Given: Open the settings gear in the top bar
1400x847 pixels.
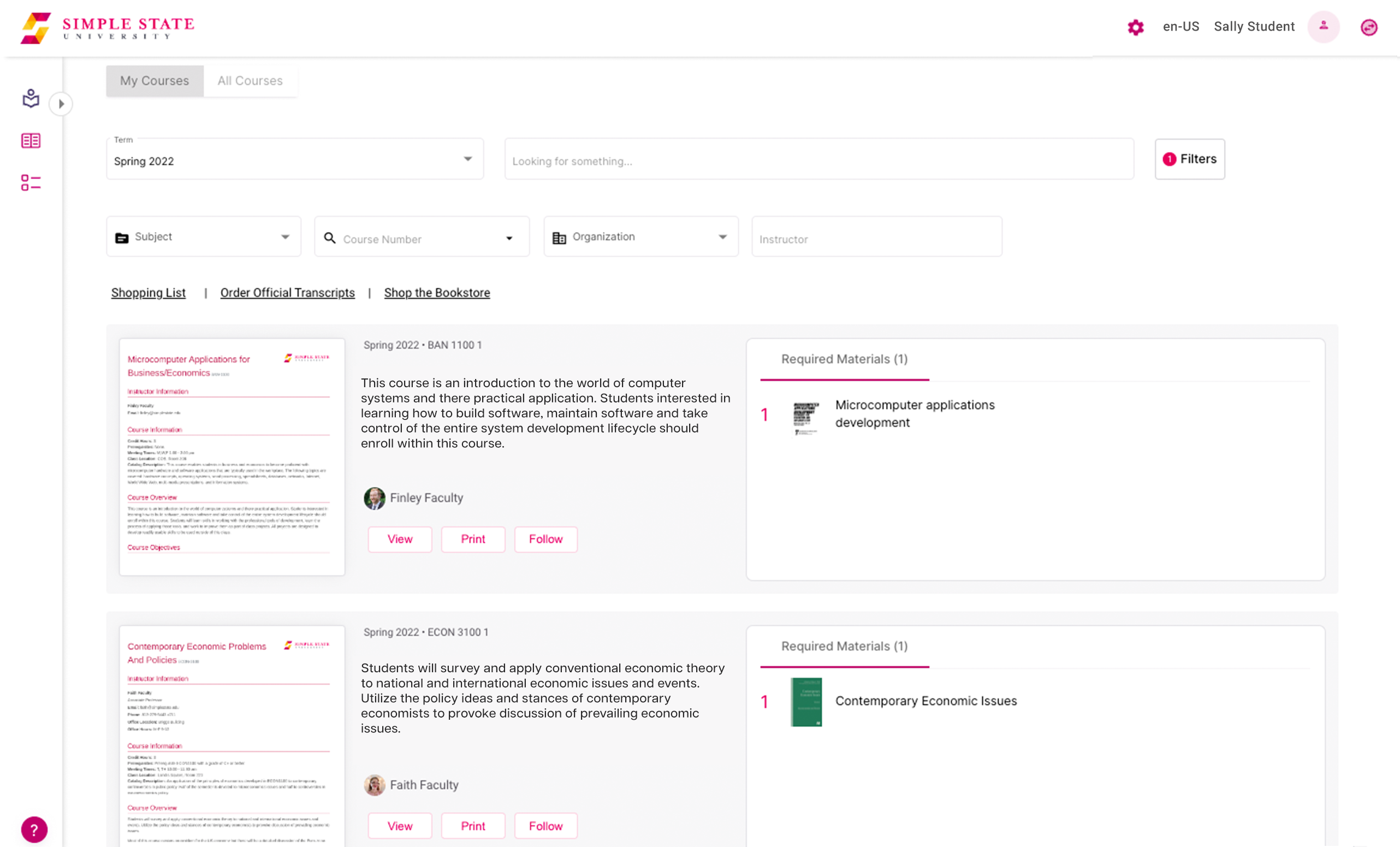Looking at the screenshot, I should [1135, 27].
